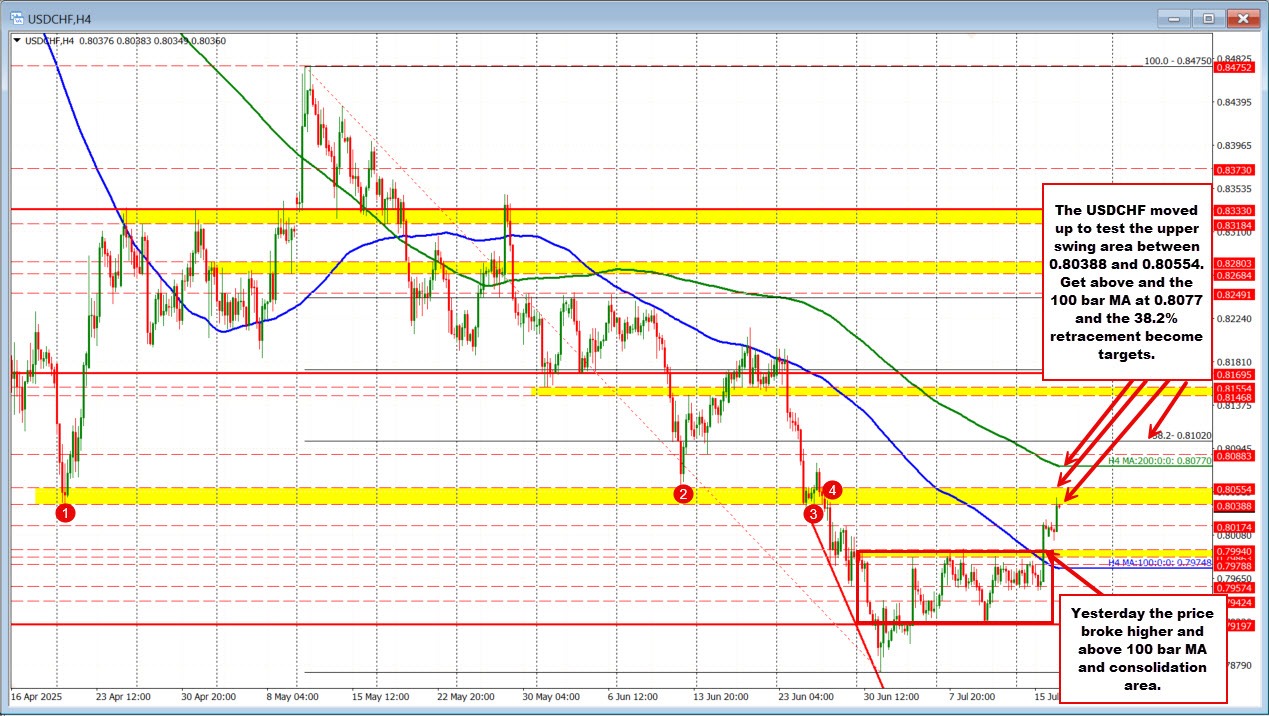Screen dimensions: 1269x716
Task: Select the red circle marker numbered 3
Action: pyautogui.click(x=815, y=513)
